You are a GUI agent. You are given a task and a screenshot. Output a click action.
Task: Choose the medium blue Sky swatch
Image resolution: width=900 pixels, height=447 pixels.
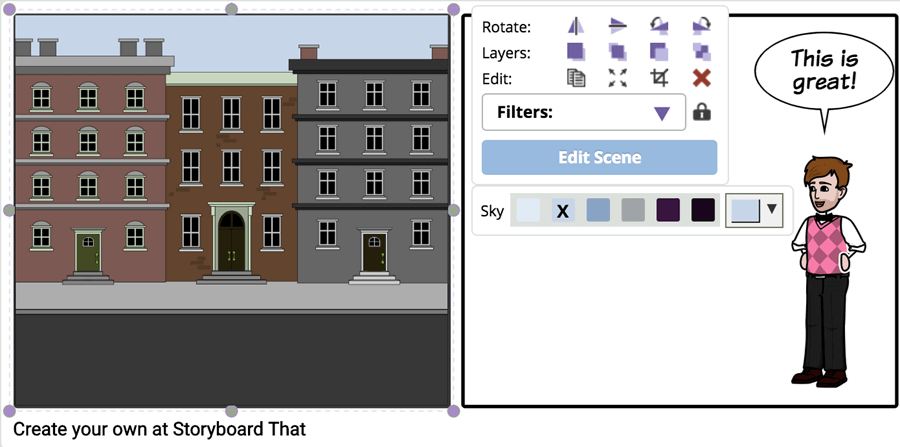[x=598, y=210]
